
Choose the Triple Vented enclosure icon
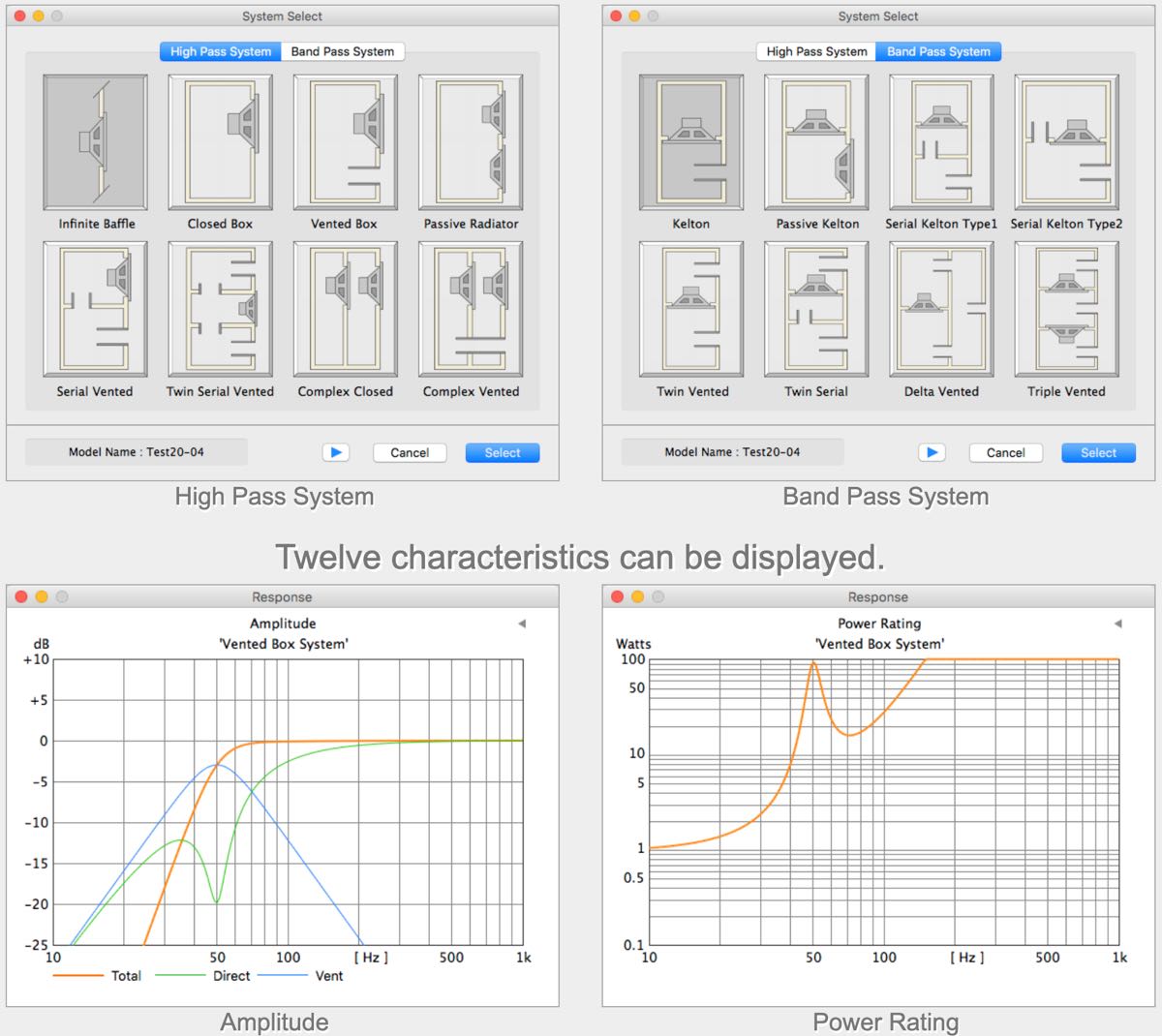tap(1066, 309)
